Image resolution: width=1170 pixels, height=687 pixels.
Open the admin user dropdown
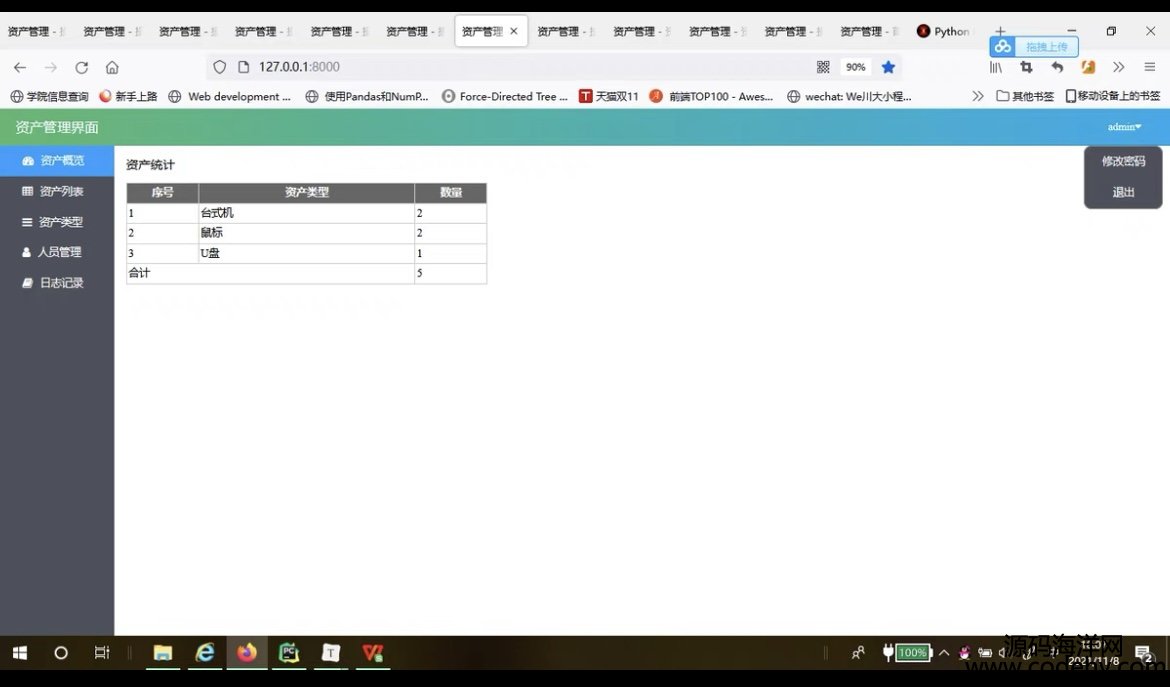(x=1124, y=127)
